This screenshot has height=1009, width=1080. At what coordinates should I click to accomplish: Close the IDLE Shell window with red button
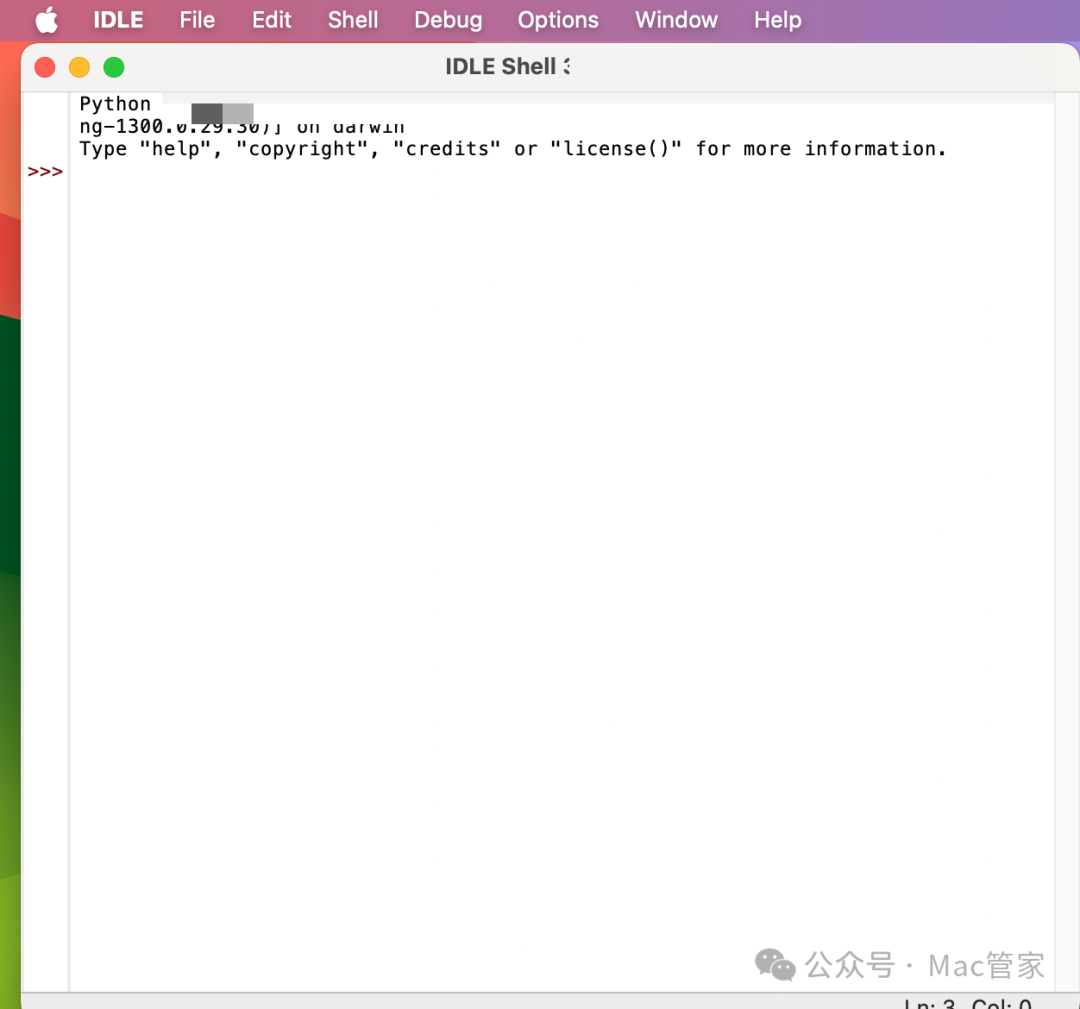pyautogui.click(x=45, y=67)
